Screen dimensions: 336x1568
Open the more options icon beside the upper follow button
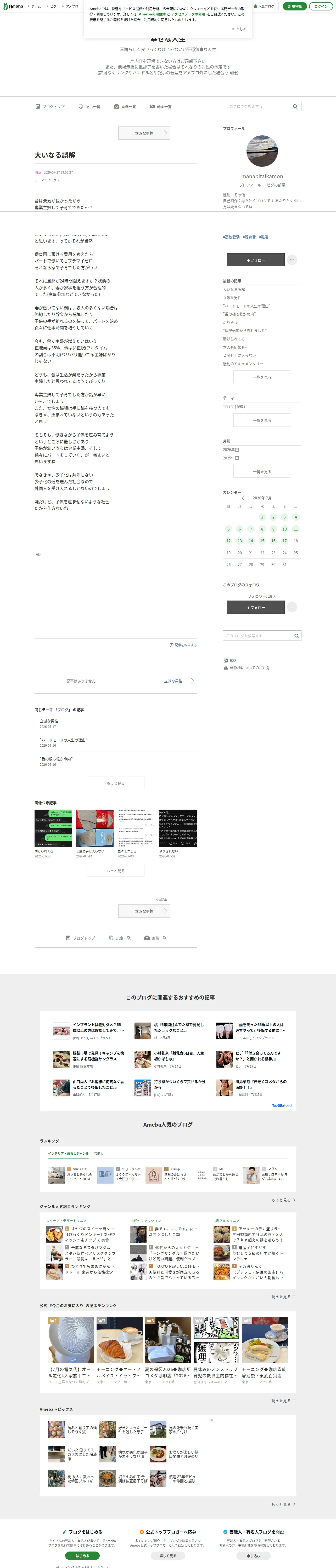tap(292, 260)
